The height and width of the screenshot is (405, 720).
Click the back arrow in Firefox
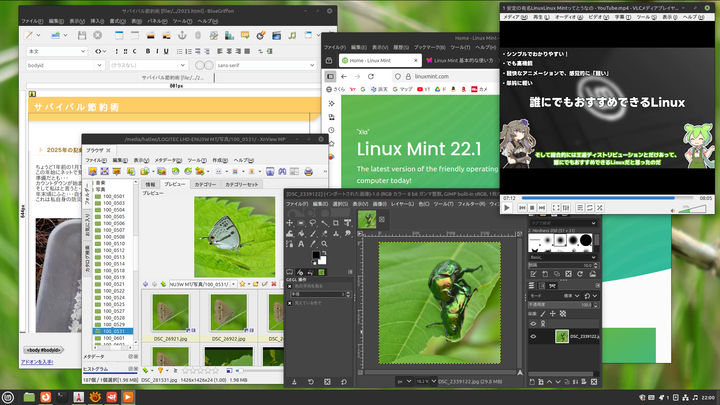(344, 76)
